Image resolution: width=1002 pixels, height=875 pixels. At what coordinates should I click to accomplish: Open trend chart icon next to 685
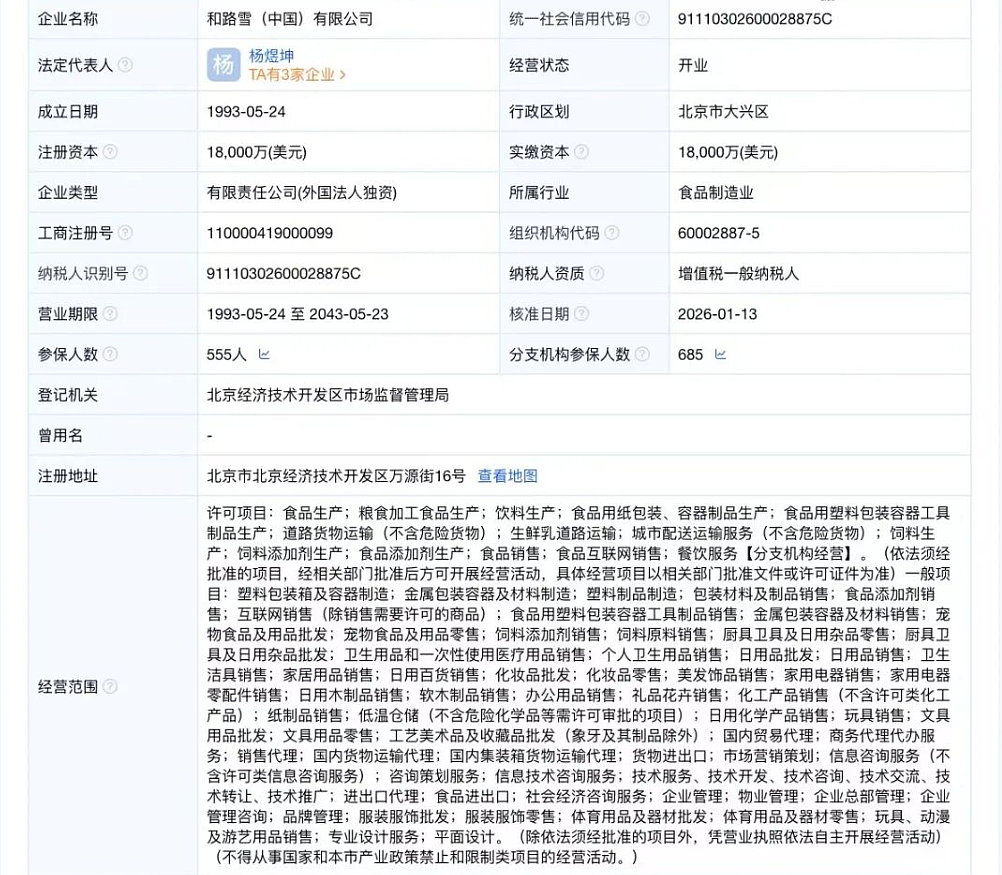[720, 354]
